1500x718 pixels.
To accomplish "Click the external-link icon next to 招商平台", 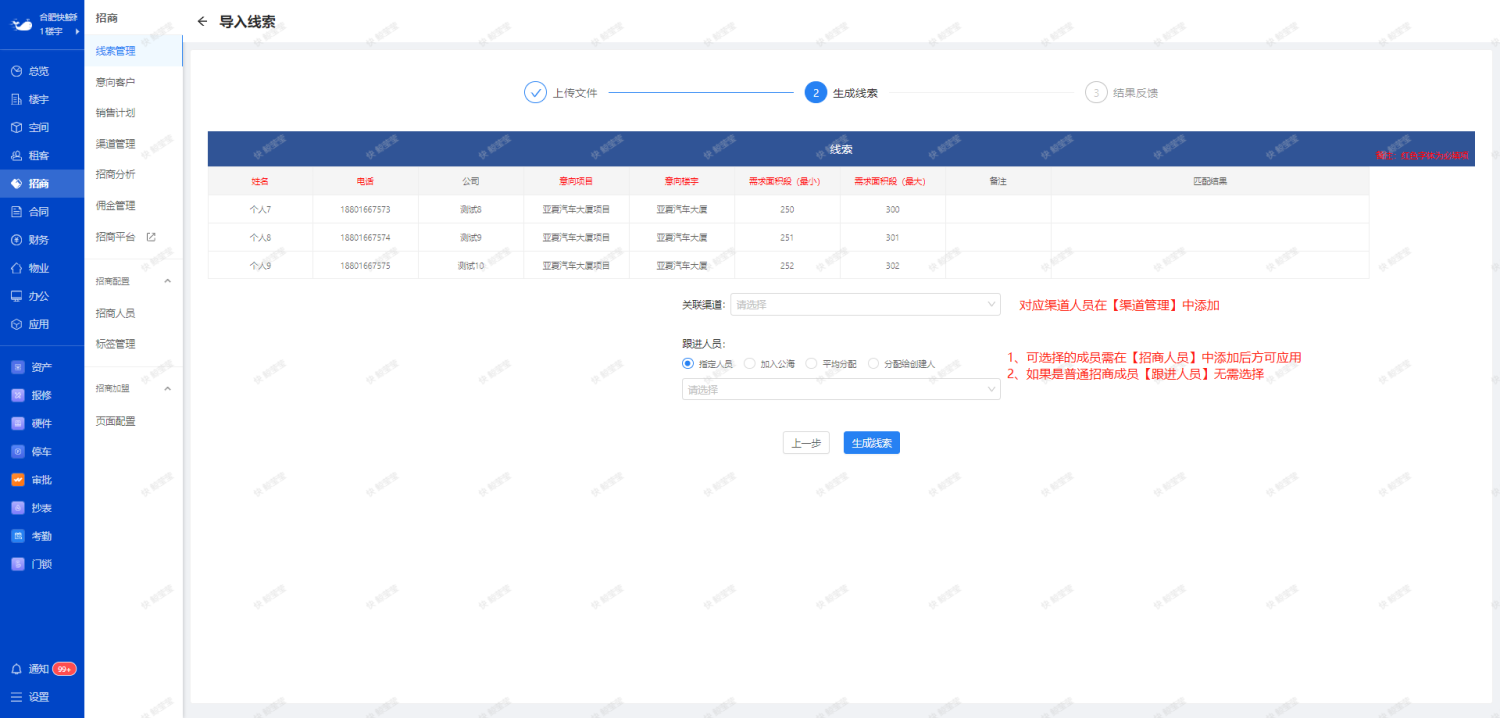I will 151,237.
